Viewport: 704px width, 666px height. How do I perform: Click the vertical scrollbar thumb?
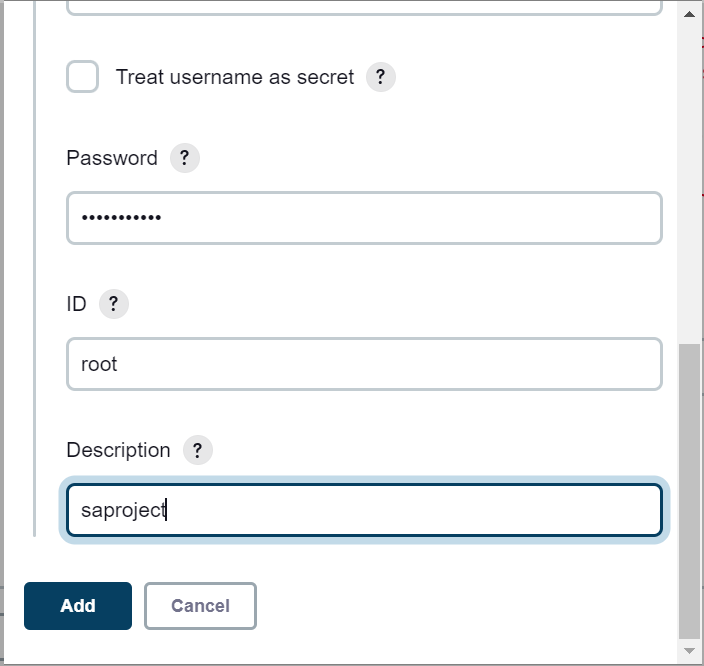pos(689,491)
